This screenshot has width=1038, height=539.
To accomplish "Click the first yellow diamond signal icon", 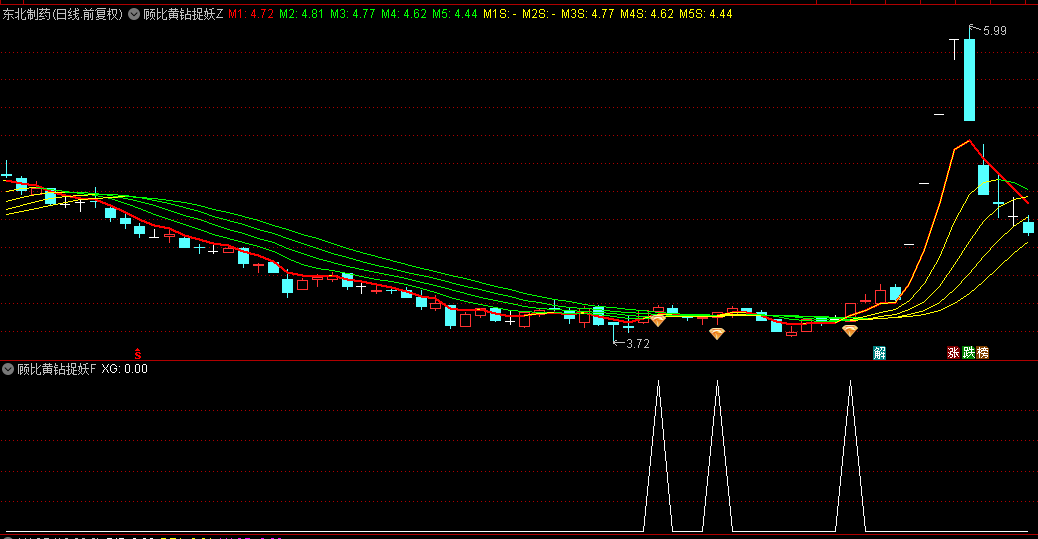I will tap(658, 320).
